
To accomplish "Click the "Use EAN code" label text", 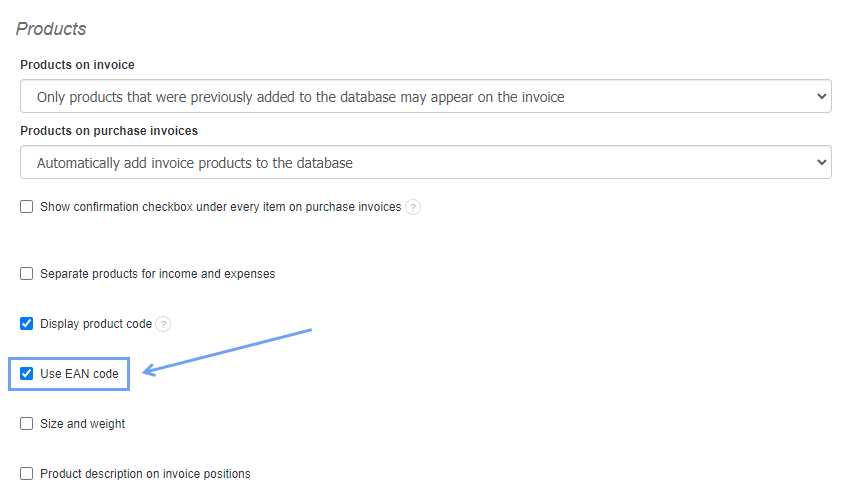I will [x=79, y=374].
